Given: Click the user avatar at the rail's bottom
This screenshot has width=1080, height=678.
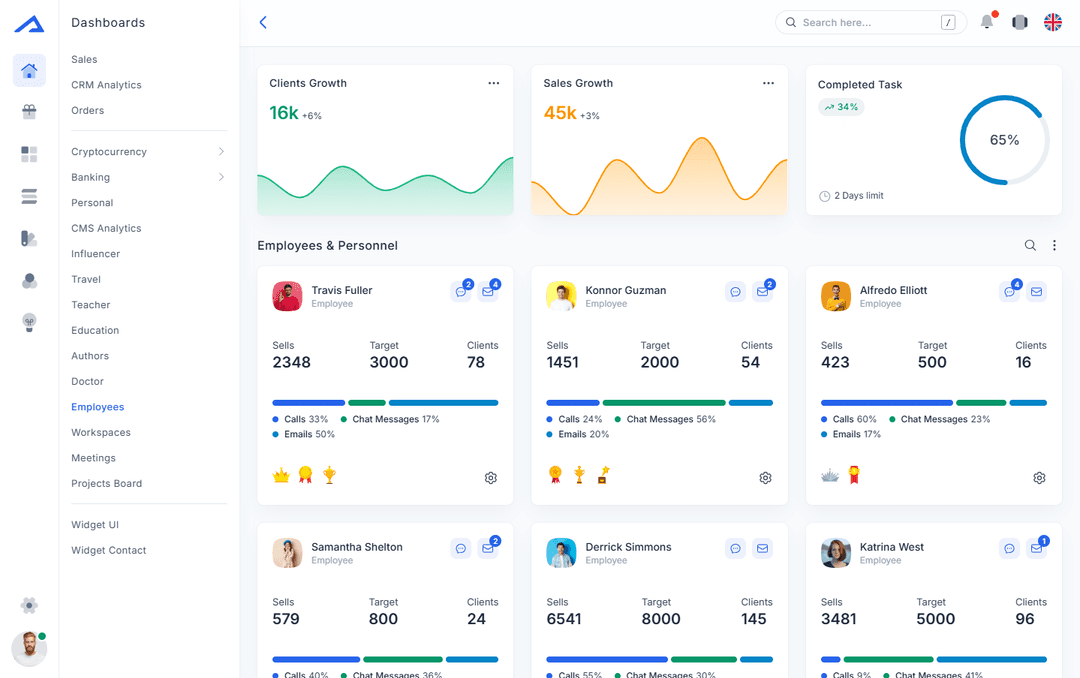Looking at the screenshot, I should point(29,648).
